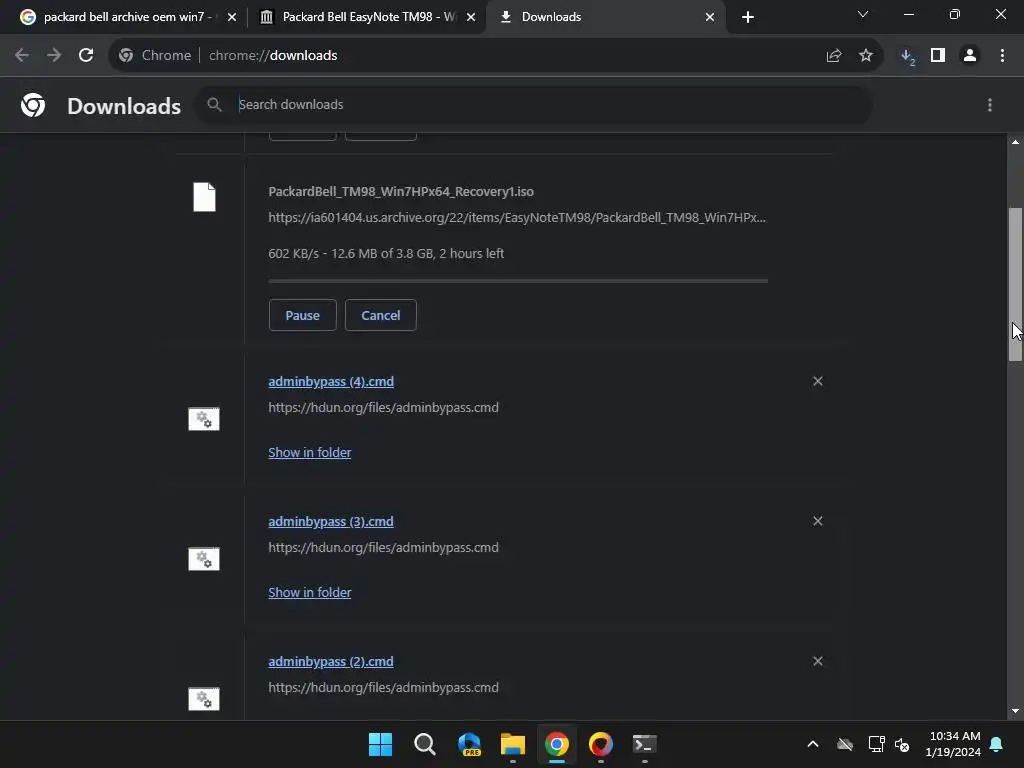This screenshot has width=1024, height=768.
Task: Switch to Chrome from the taskbar icon
Action: [x=557, y=744]
